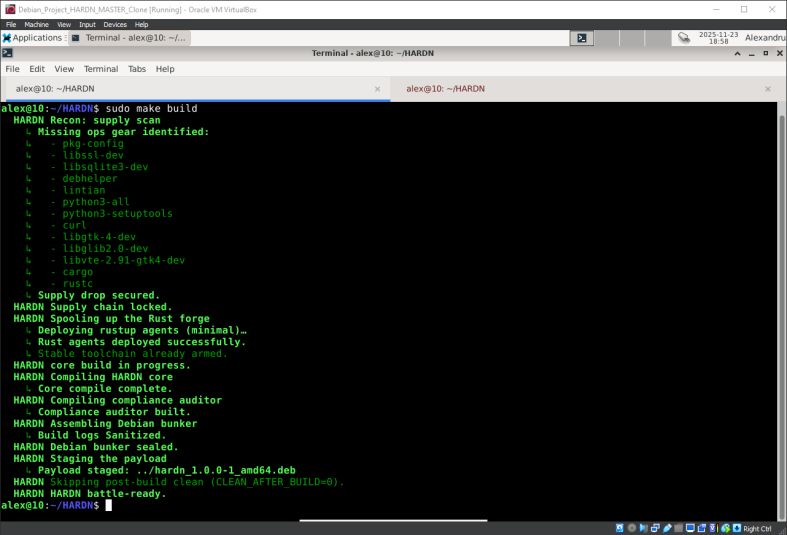Screen dimensions: 787x535
Task: Click the 'Compliance auditor built.' line
Action: pyautogui.click(x=114, y=412)
